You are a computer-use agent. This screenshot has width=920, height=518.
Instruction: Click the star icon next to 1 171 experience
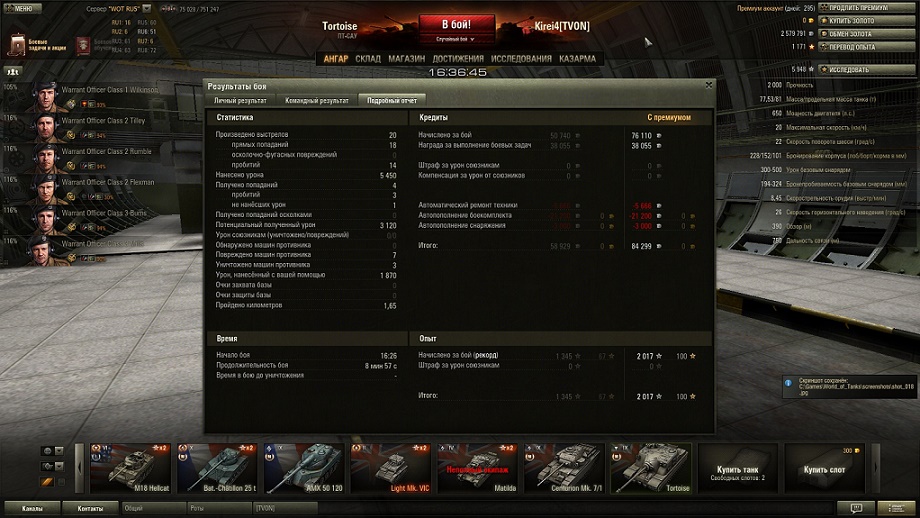(x=812, y=46)
